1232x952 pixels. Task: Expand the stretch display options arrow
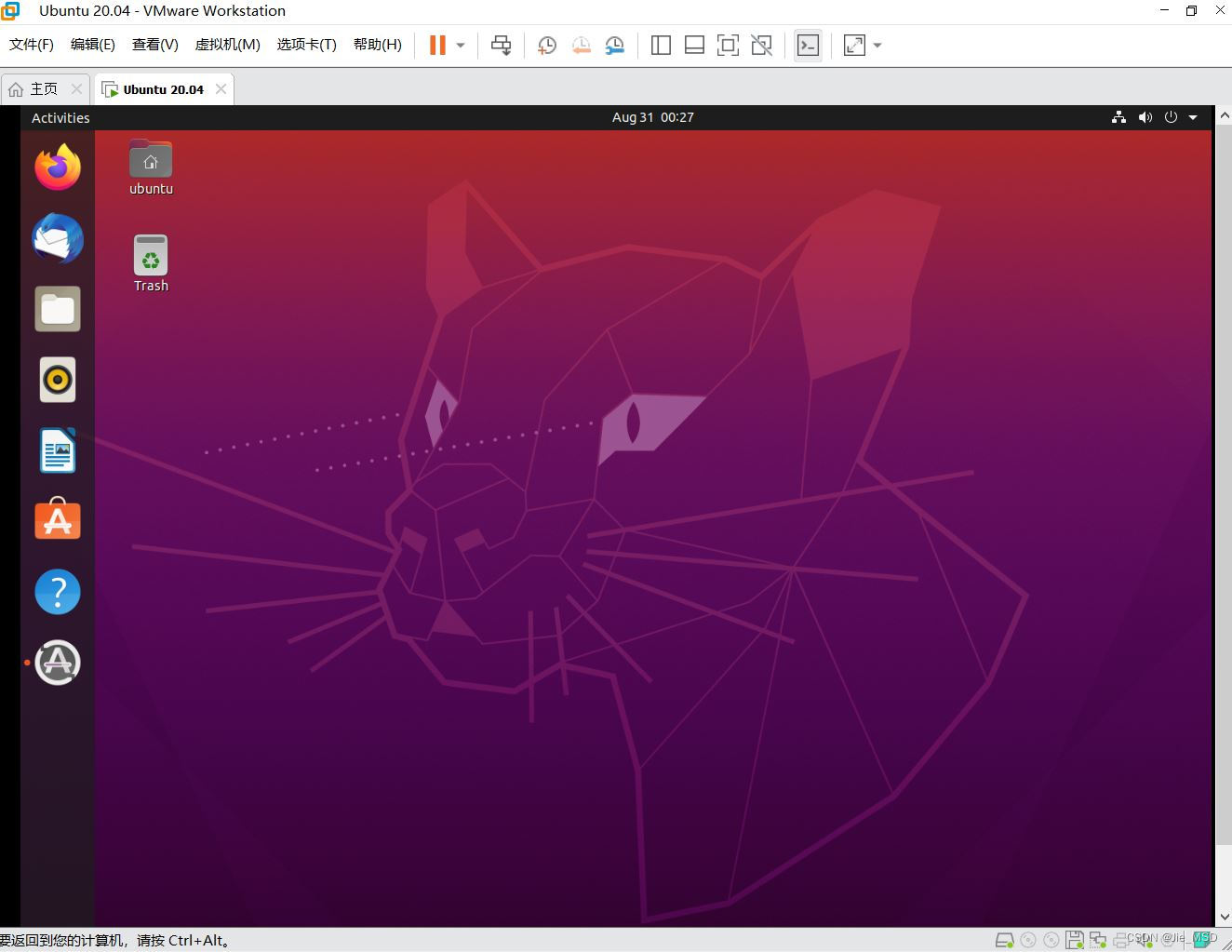[877, 45]
